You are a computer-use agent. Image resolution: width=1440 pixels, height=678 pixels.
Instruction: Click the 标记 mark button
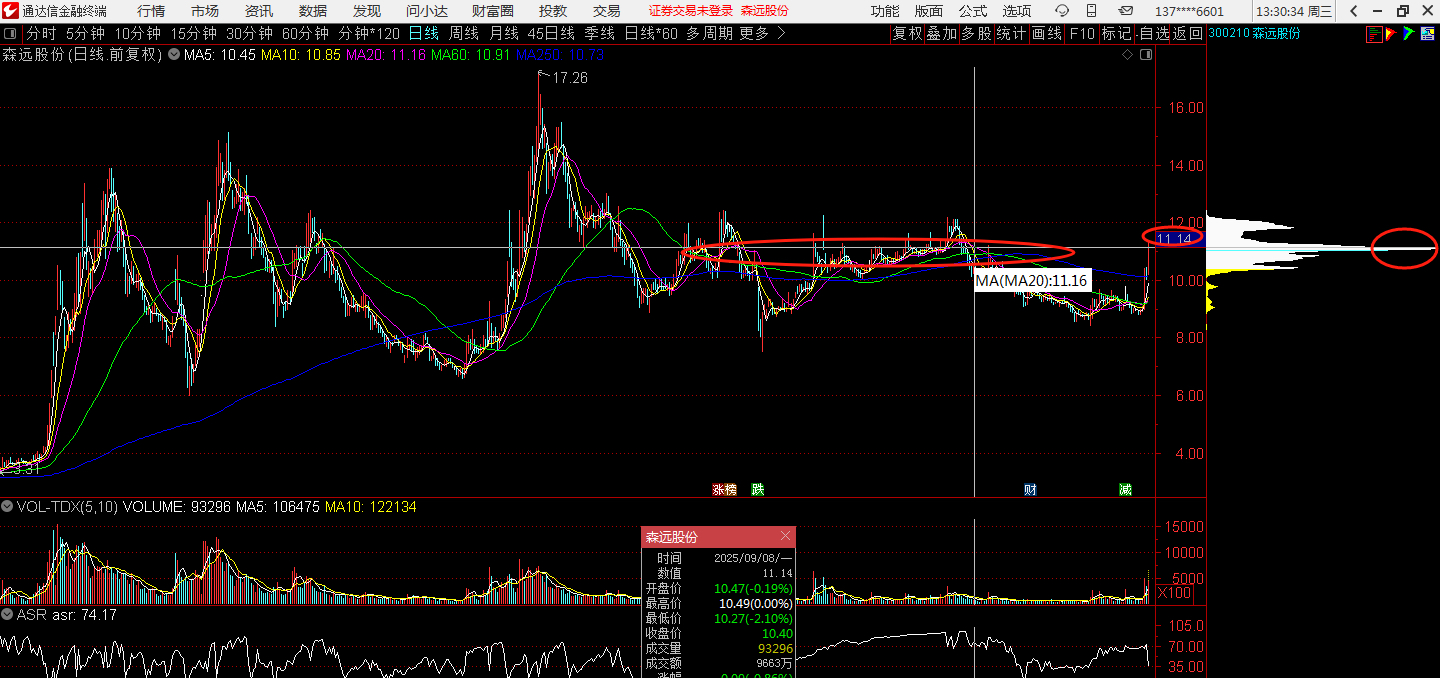1116,34
